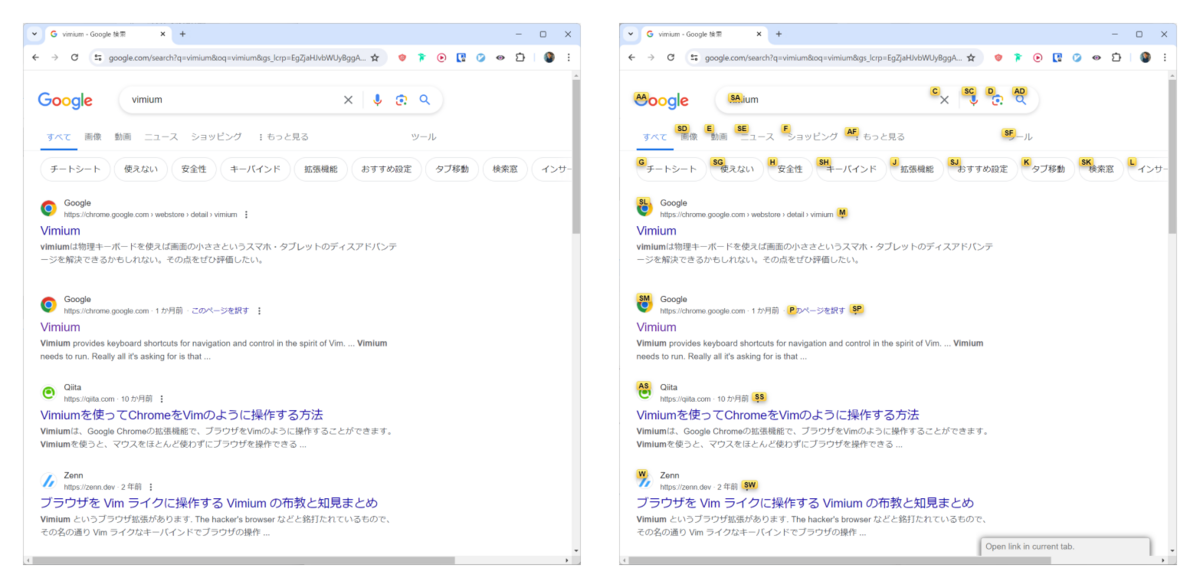Image resolution: width=1200 pixels, height=588 pixels.
Task: Open a new tab in left window
Action: coord(182,34)
